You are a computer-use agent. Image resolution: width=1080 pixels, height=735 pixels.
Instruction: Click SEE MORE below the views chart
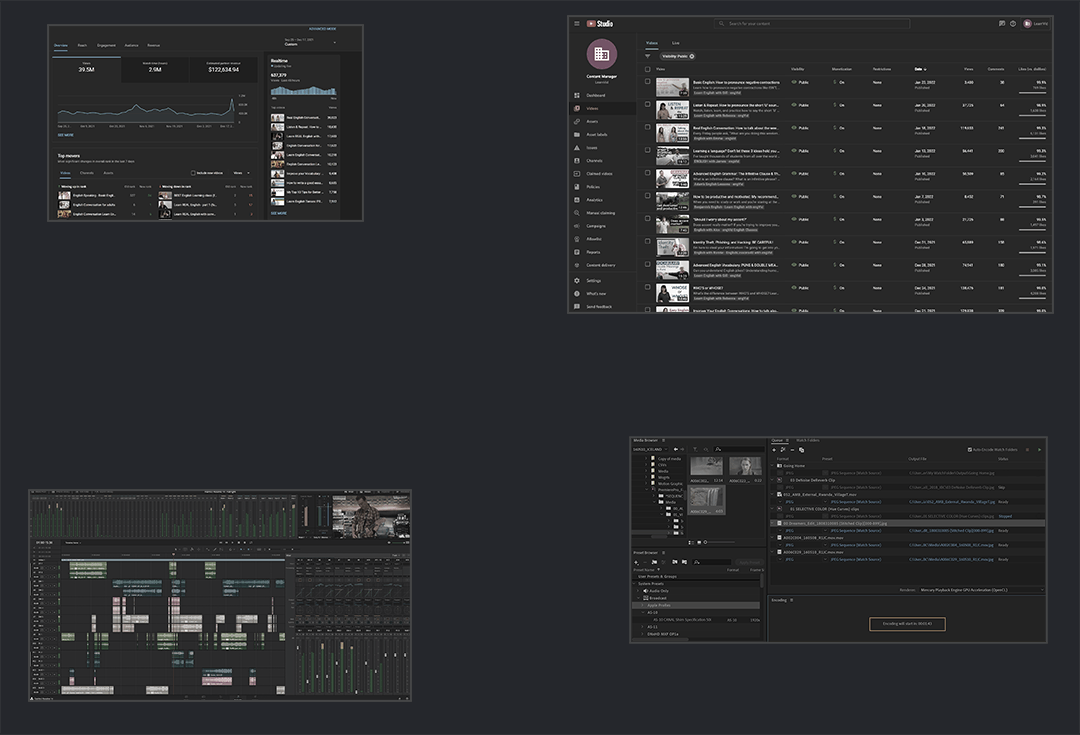65,134
